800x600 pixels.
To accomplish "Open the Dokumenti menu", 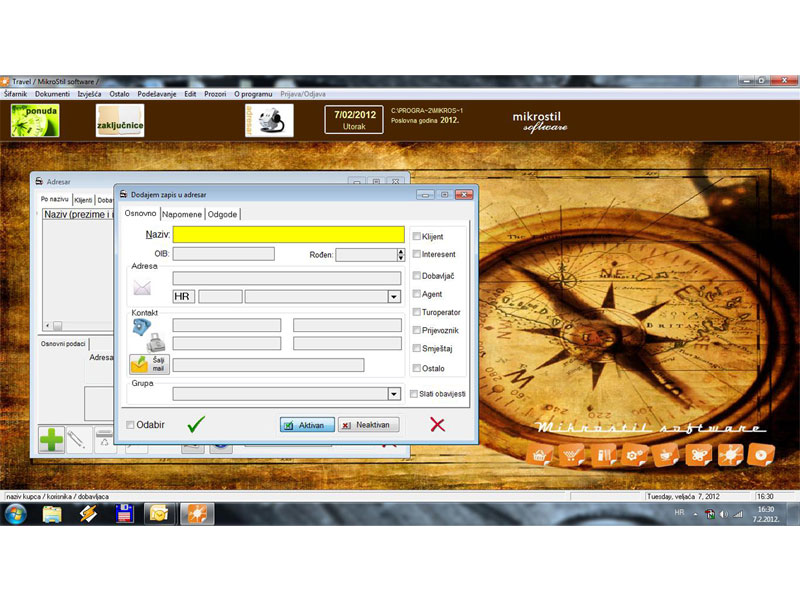I will (x=52, y=93).
